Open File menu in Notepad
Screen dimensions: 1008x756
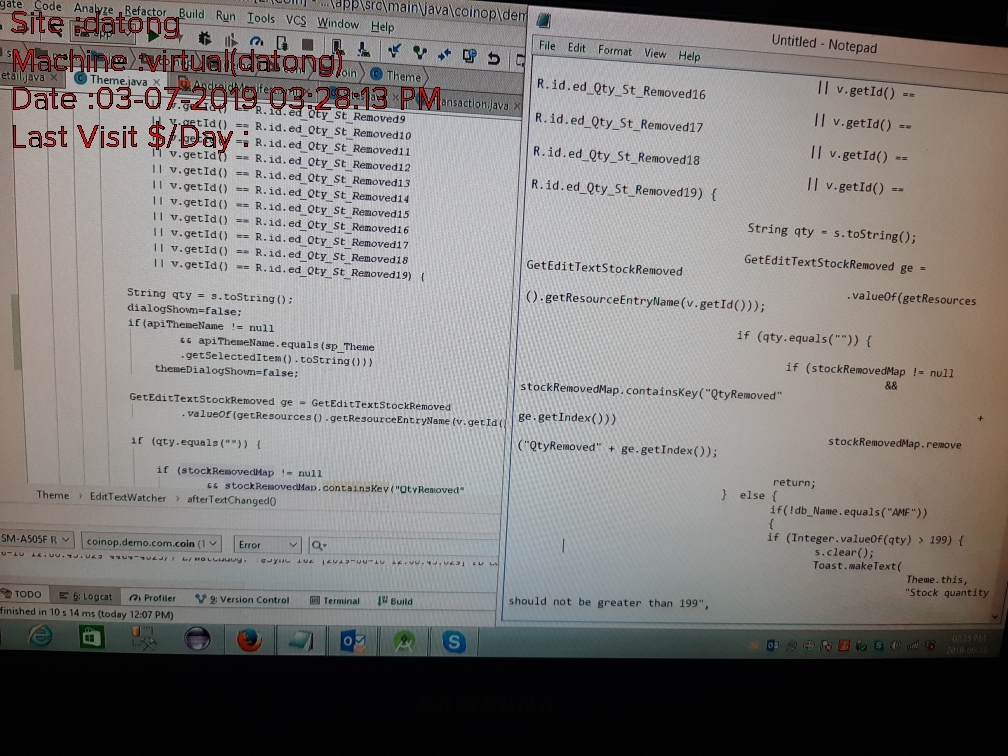547,46
